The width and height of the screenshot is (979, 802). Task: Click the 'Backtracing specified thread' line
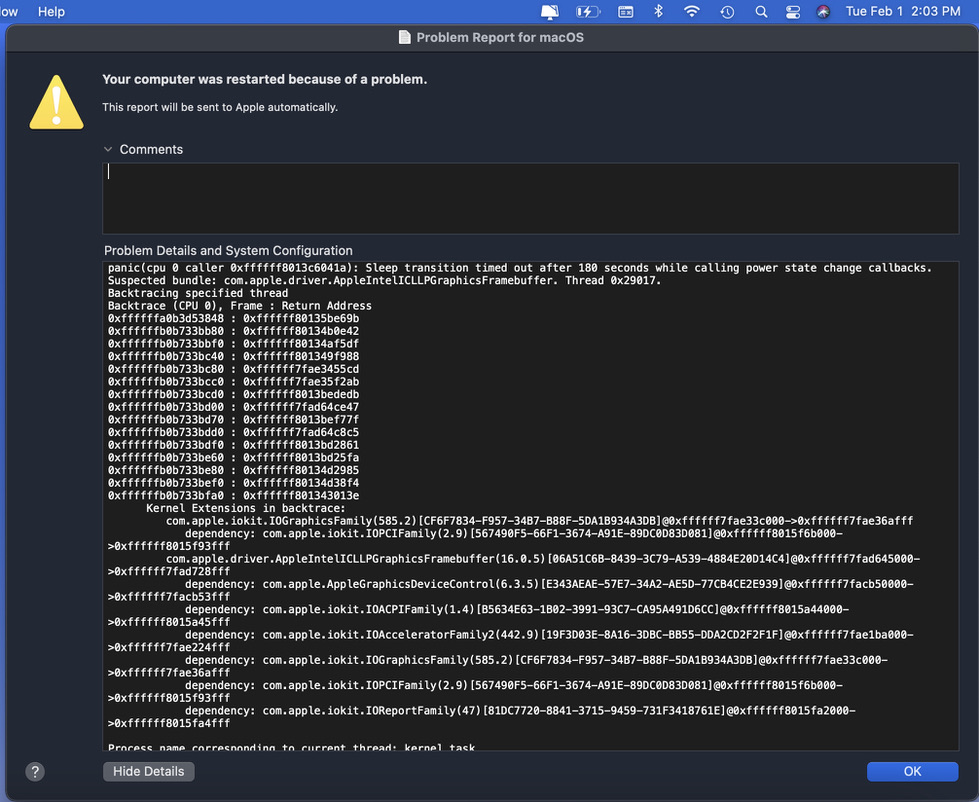(198, 293)
